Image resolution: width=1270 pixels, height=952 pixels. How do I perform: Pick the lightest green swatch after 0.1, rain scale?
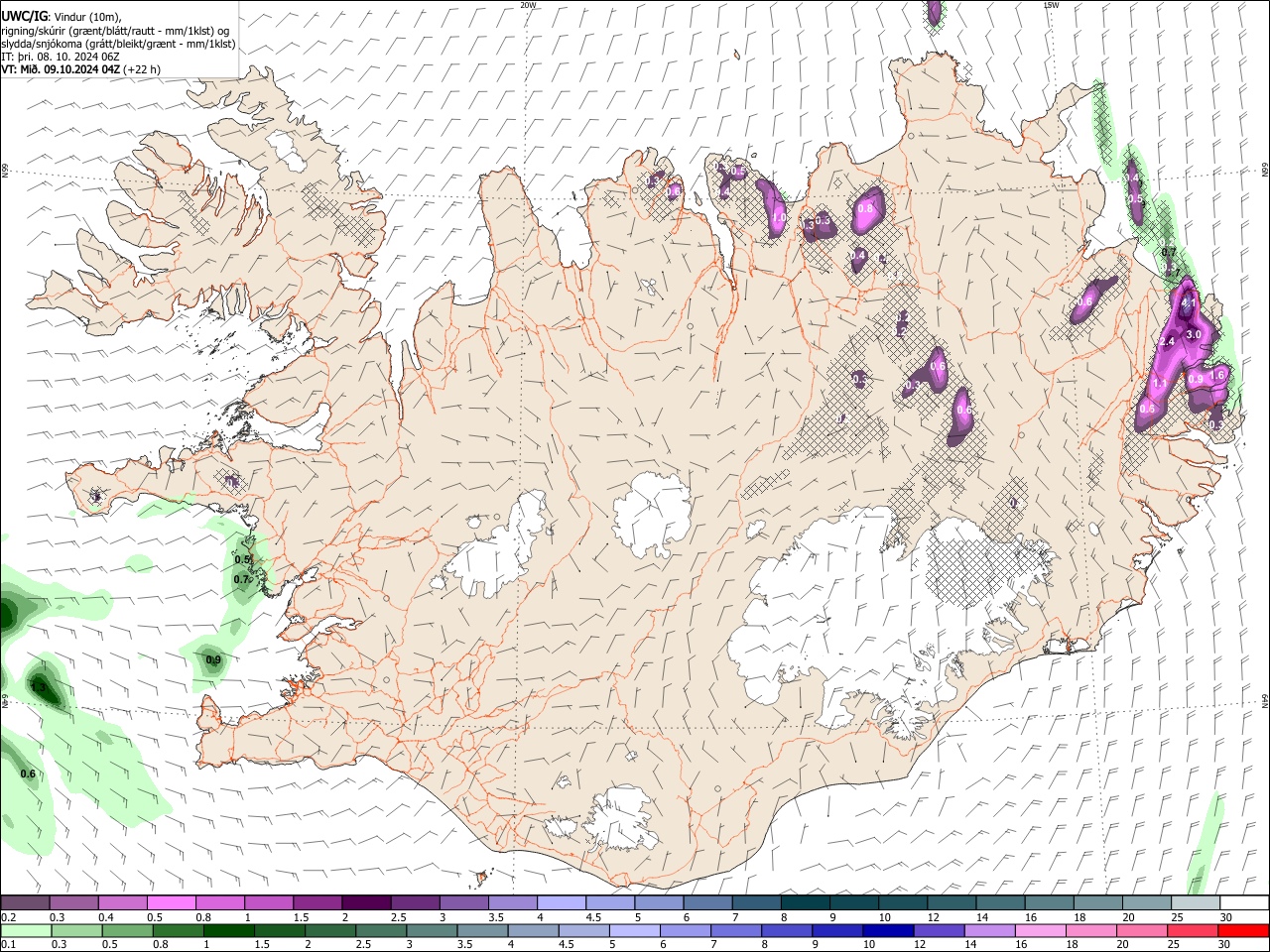pyautogui.click(x=26, y=931)
